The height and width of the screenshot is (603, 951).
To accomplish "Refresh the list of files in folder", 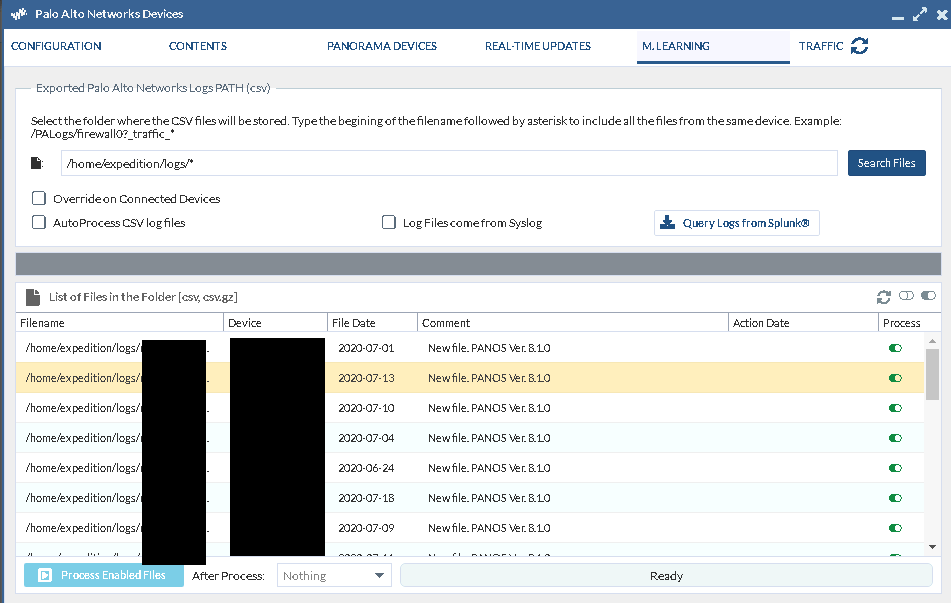I will [883, 297].
